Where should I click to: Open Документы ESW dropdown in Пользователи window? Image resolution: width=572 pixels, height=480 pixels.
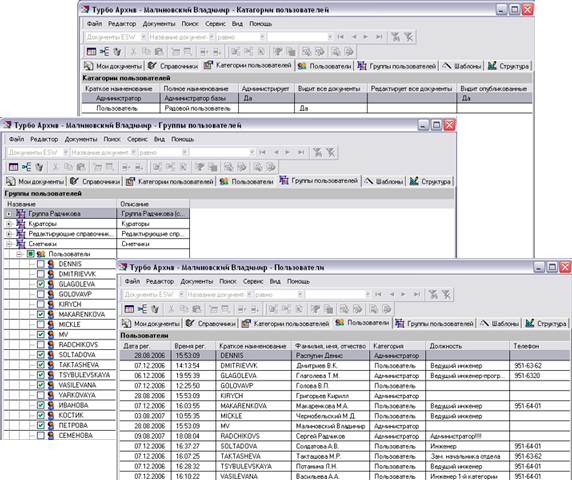[x=181, y=294]
